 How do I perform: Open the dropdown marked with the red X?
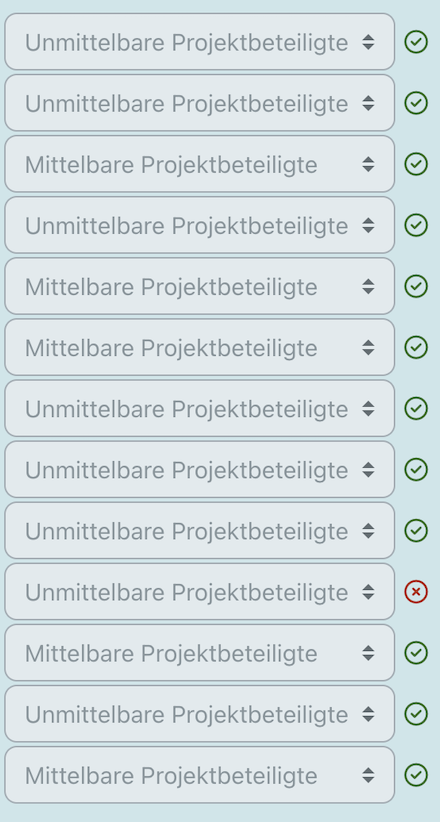[199, 592]
